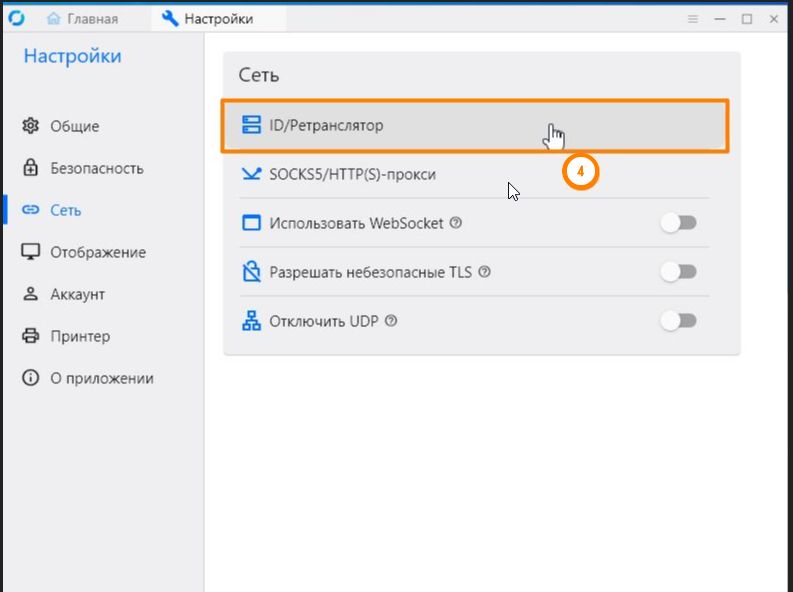Click the Настройки heading in sidebar

tap(72, 56)
